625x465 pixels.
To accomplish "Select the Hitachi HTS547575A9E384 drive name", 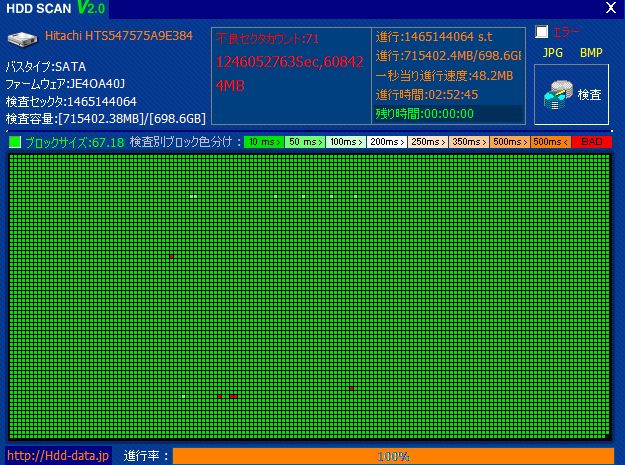I will 119,36.
